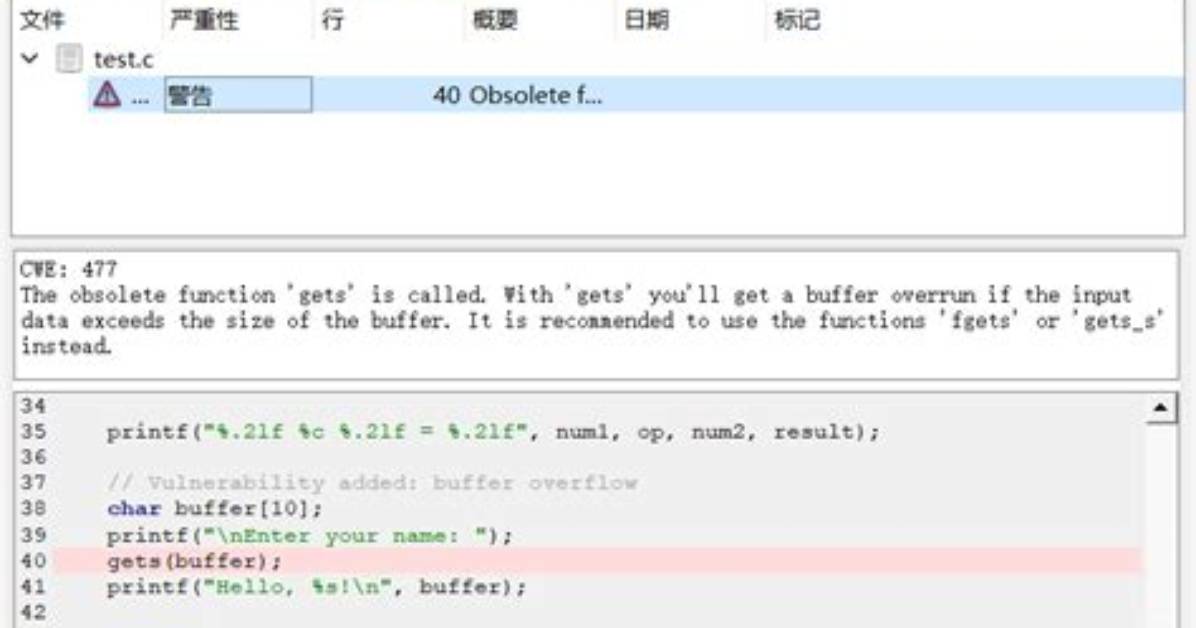Sort by the 日期 column header
Image resolution: width=1196 pixels, height=628 pixels.
tap(646, 20)
